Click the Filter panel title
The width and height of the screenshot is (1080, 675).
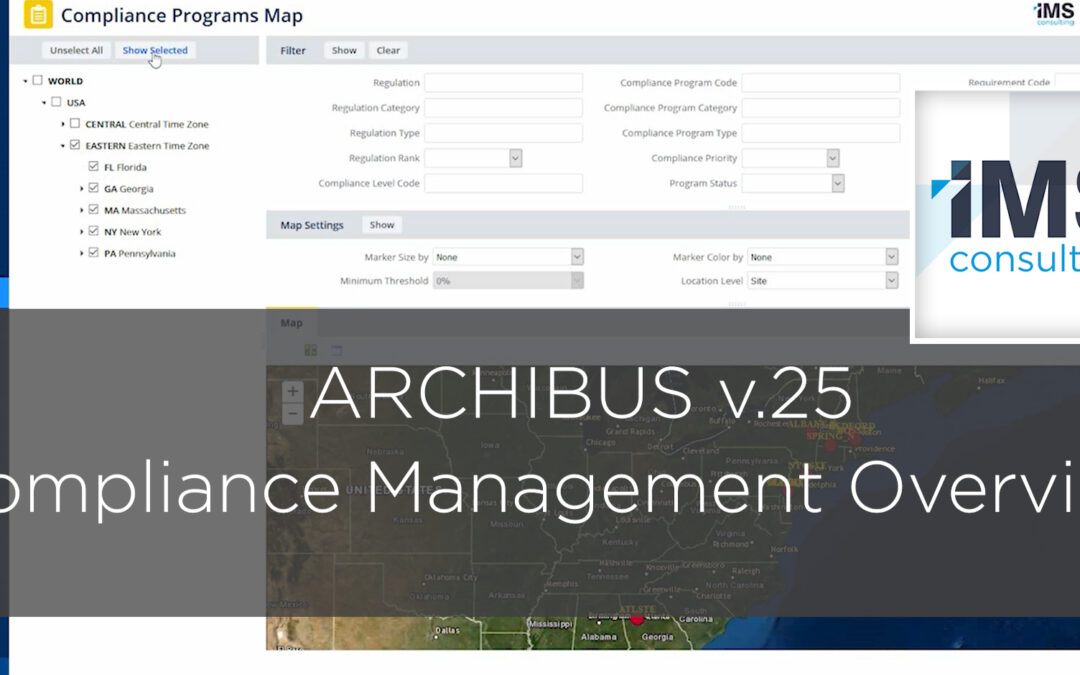point(293,50)
